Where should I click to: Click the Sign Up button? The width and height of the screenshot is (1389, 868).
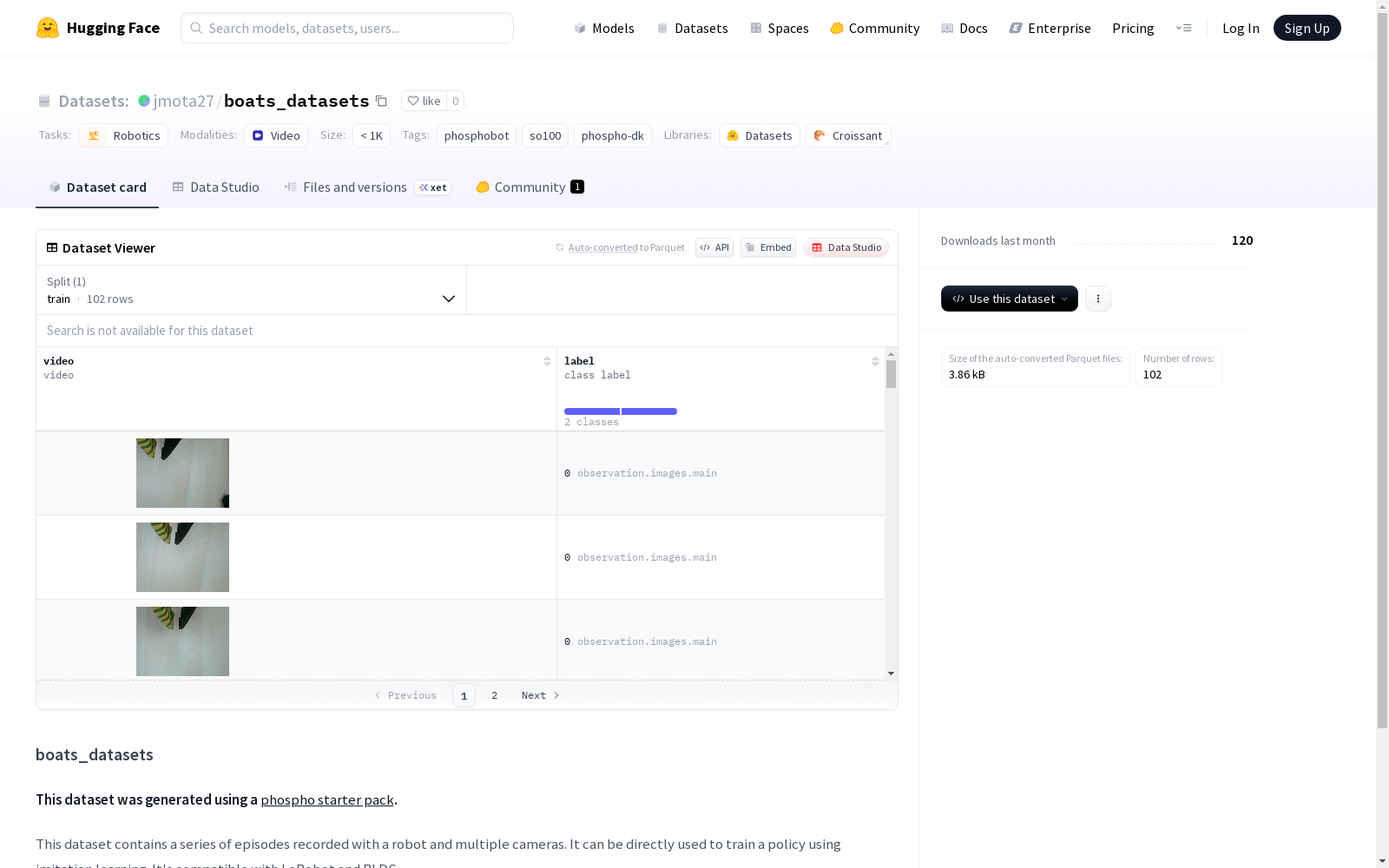1307,28
